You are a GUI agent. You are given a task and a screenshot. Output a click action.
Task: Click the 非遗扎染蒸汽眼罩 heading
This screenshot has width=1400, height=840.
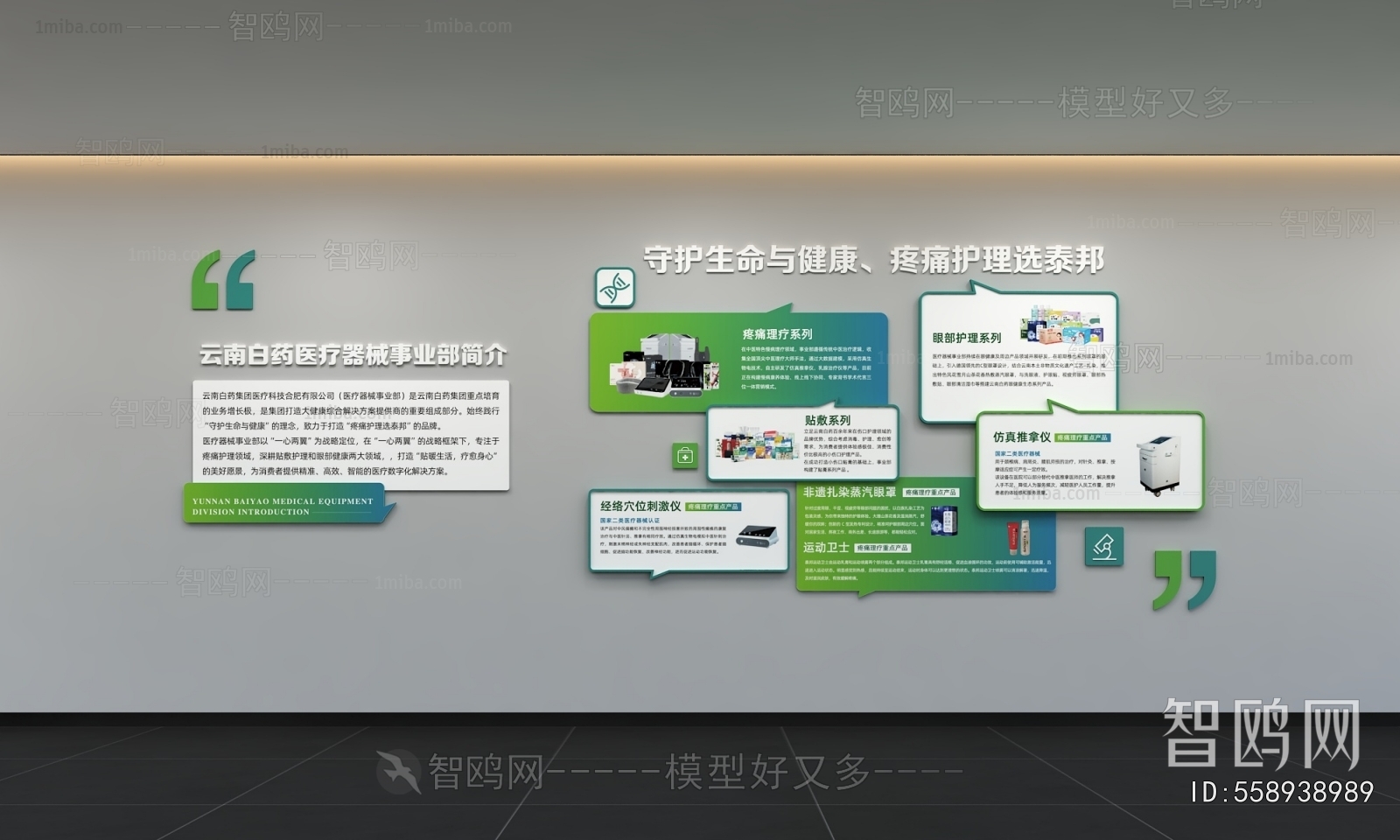coord(849,493)
